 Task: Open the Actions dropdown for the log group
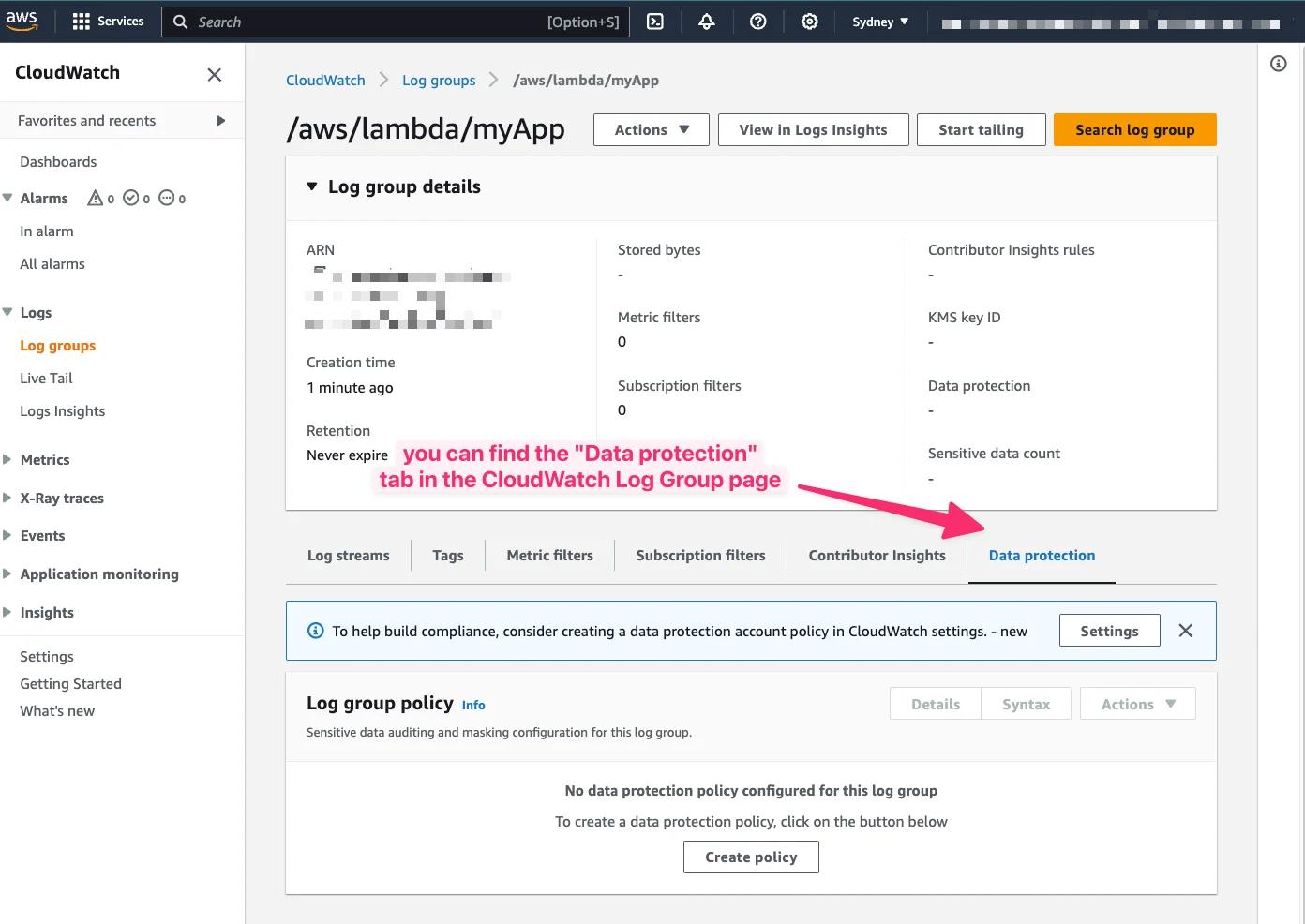click(x=651, y=129)
